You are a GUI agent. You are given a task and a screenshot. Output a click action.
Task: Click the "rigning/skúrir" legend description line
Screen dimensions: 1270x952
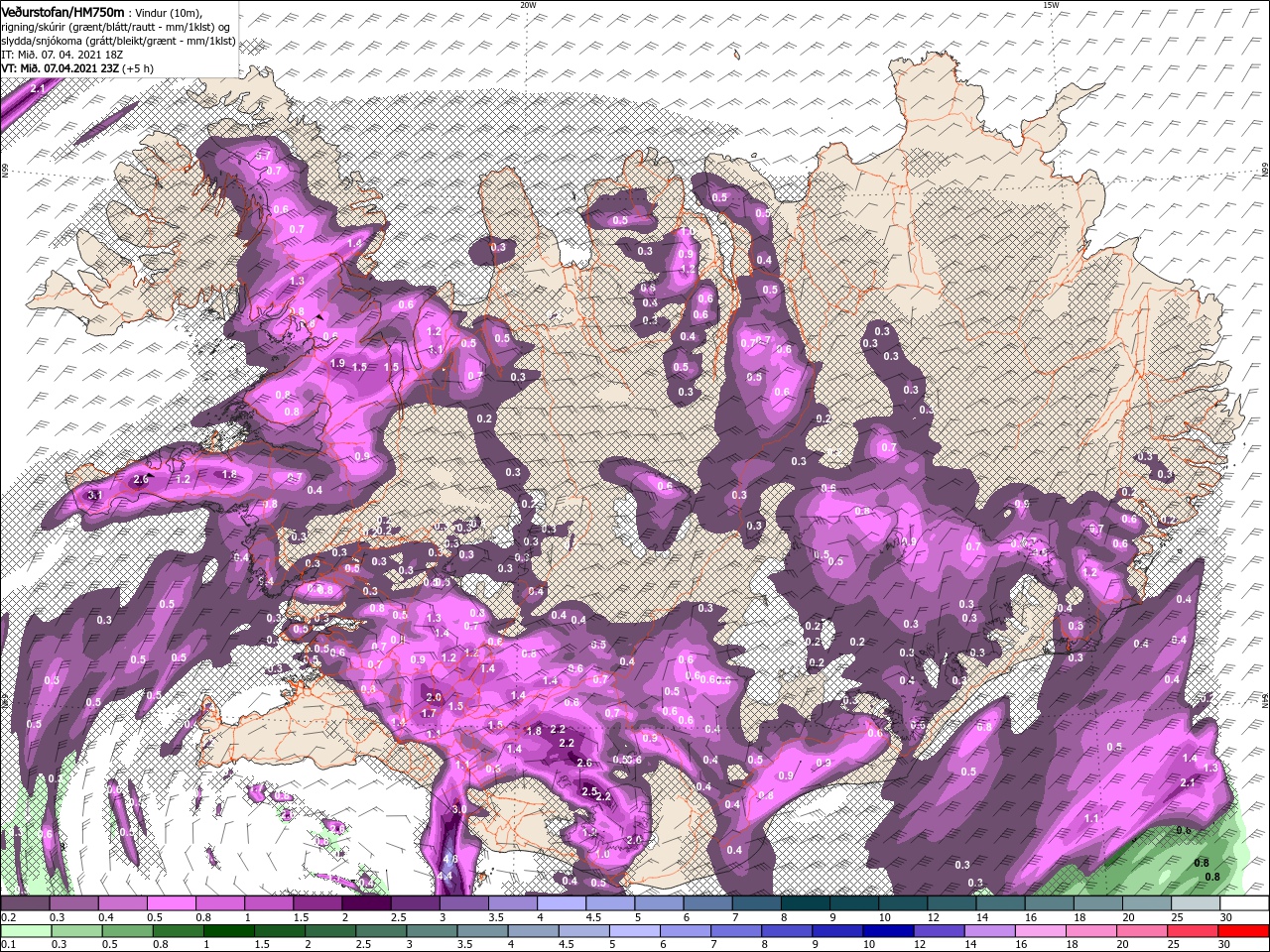[x=116, y=26]
